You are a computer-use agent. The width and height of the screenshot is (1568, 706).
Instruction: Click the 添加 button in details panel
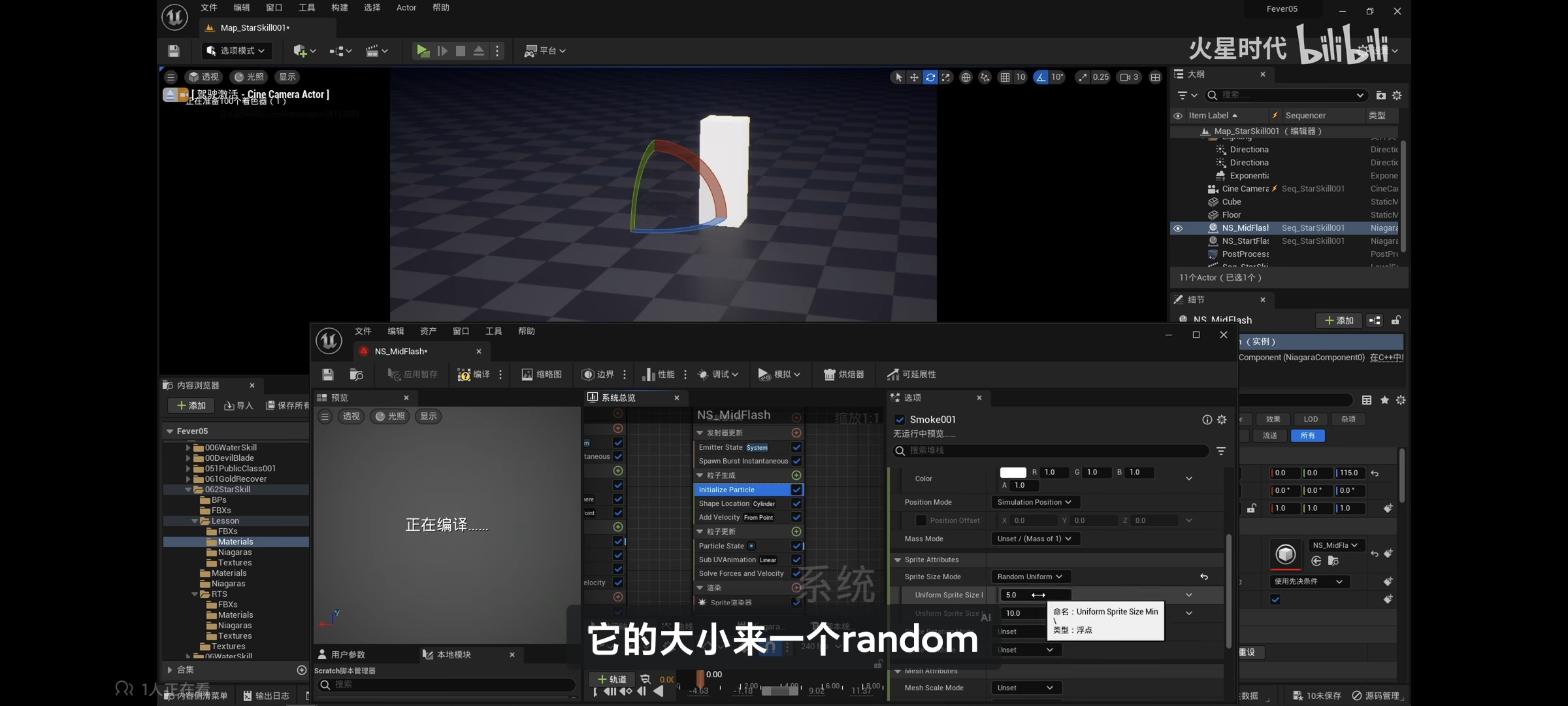tap(1338, 320)
